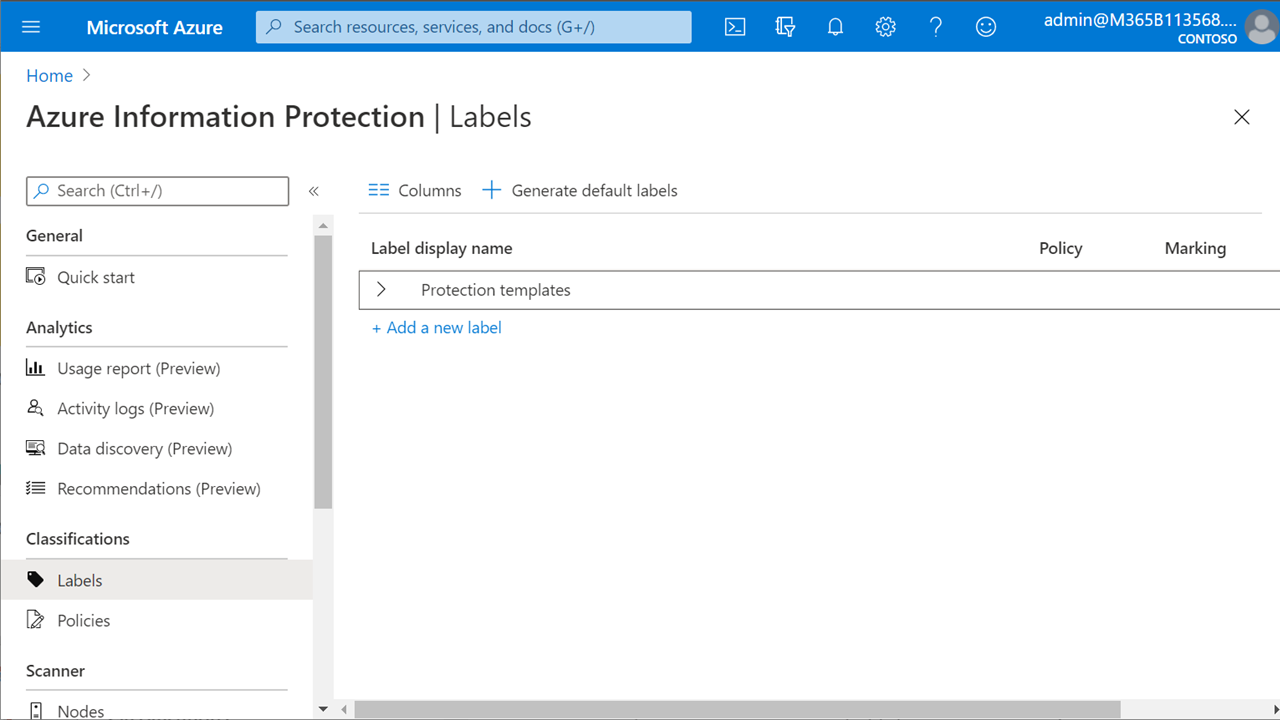The height and width of the screenshot is (720, 1280).
Task: Click the plus icon for default labels
Action: click(x=491, y=190)
